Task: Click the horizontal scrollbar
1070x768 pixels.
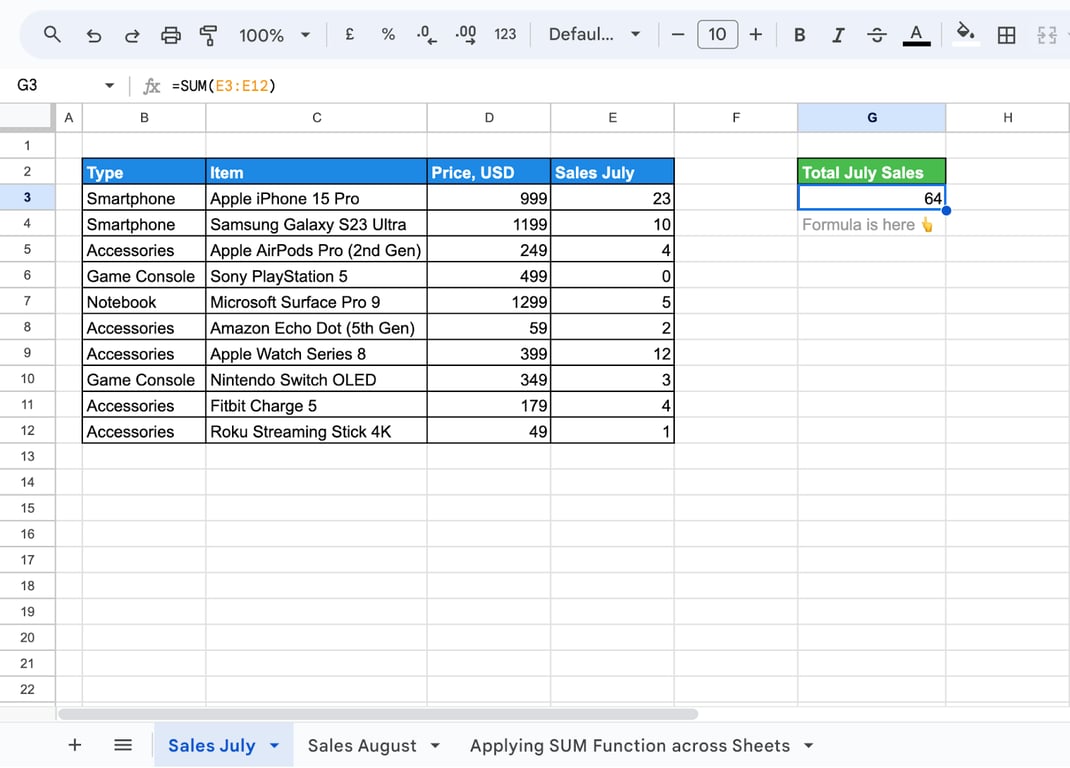Action: click(378, 714)
